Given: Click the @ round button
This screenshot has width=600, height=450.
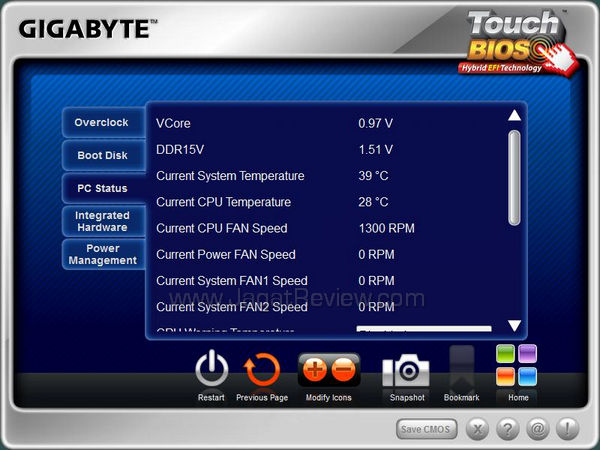Looking at the screenshot, I should [x=537, y=429].
